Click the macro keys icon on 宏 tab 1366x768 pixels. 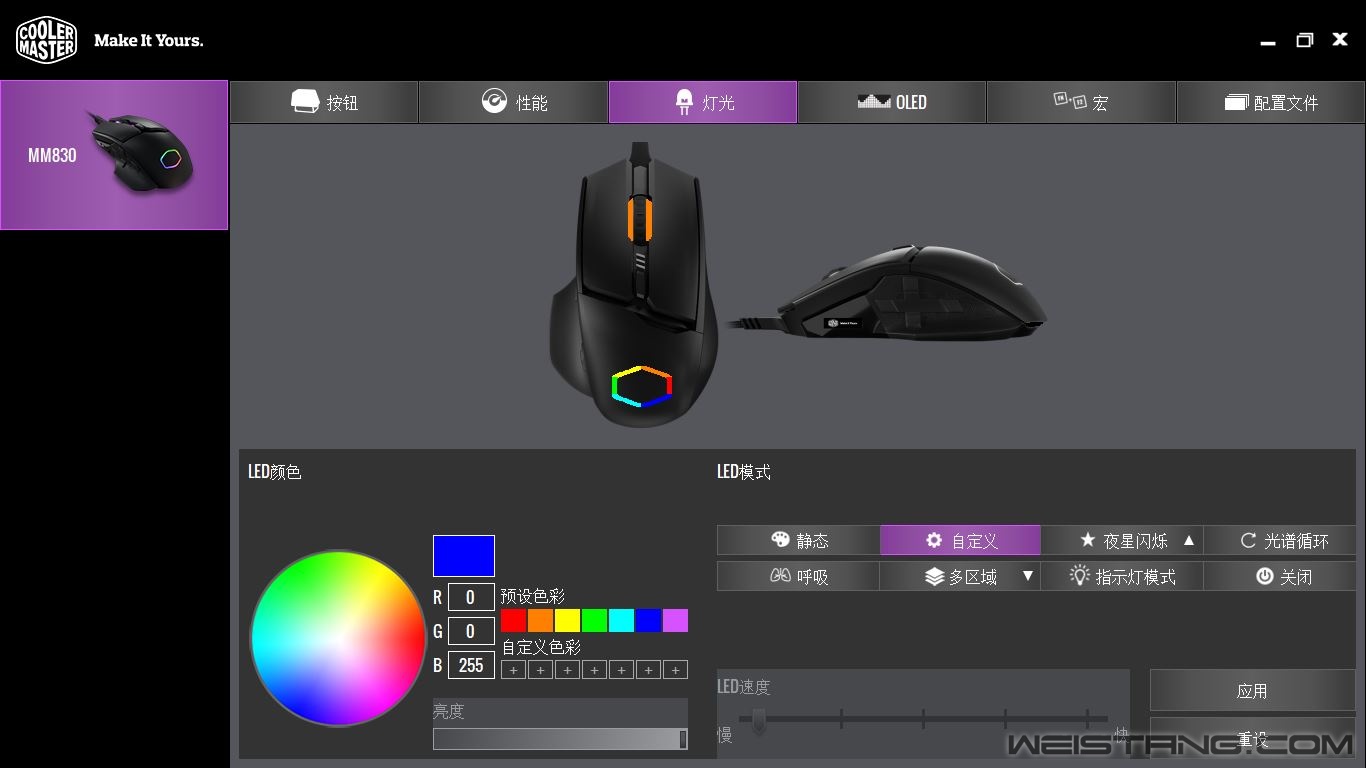point(1070,100)
